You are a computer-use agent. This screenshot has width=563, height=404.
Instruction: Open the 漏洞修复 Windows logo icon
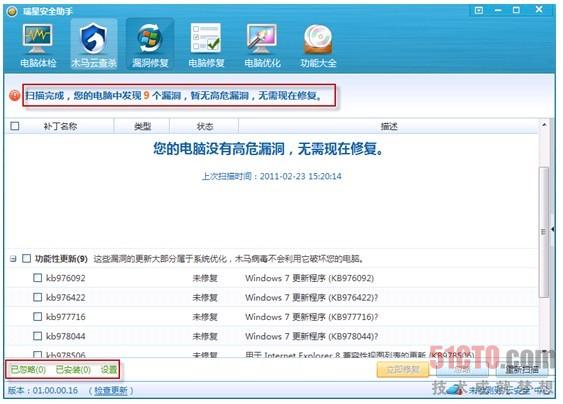(x=150, y=39)
